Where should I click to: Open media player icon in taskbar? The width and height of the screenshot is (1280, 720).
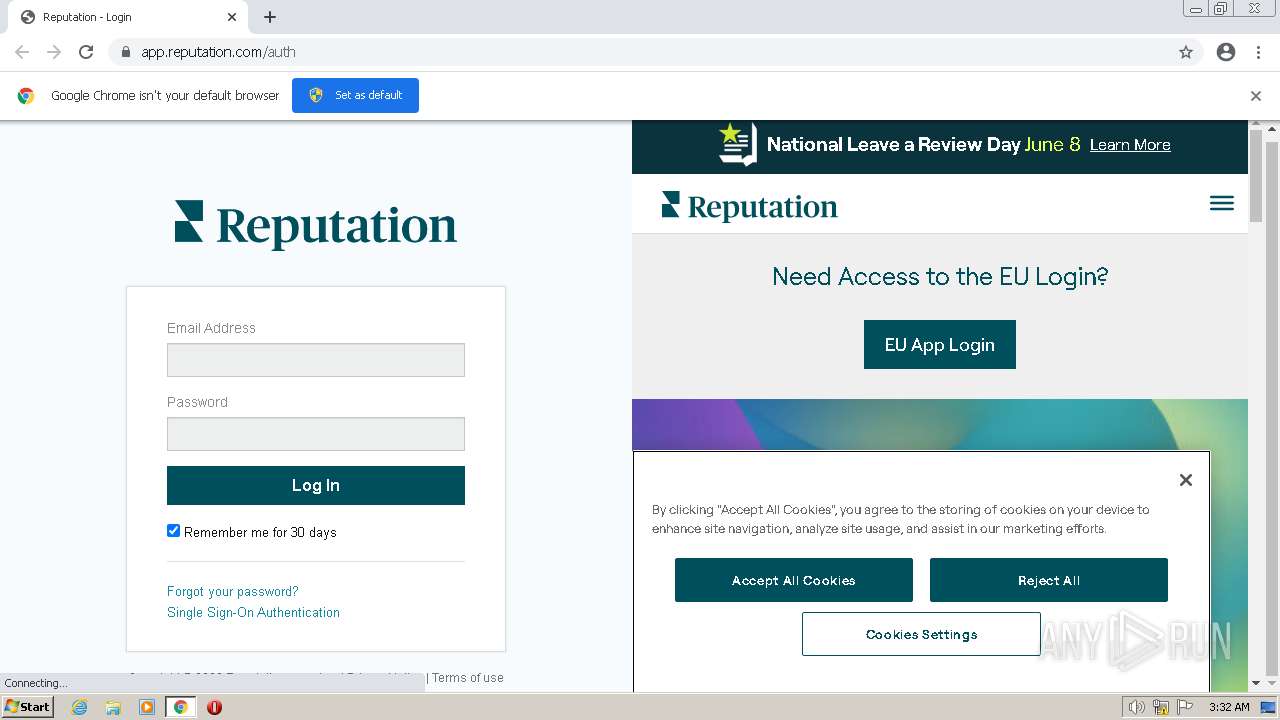click(147, 707)
